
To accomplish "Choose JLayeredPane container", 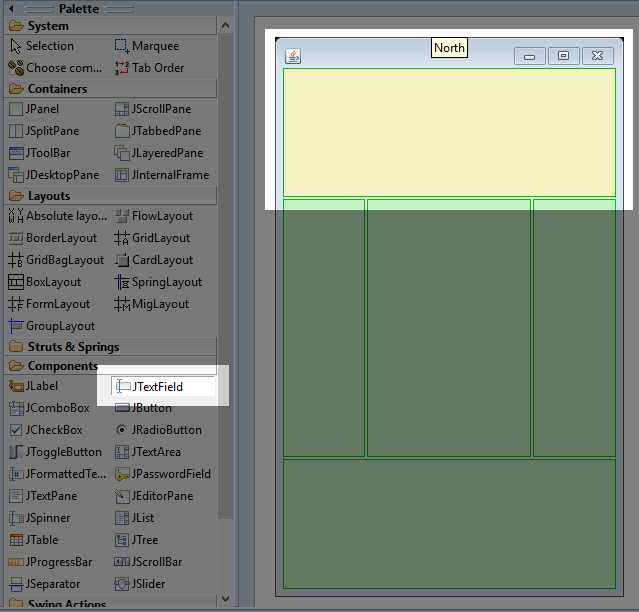I will coord(159,153).
